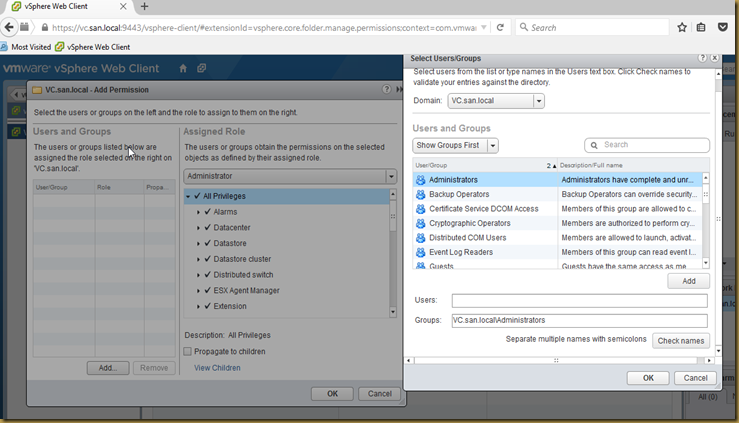Image resolution: width=739 pixels, height=423 pixels.
Task: Click the Users text input field
Action: (579, 301)
